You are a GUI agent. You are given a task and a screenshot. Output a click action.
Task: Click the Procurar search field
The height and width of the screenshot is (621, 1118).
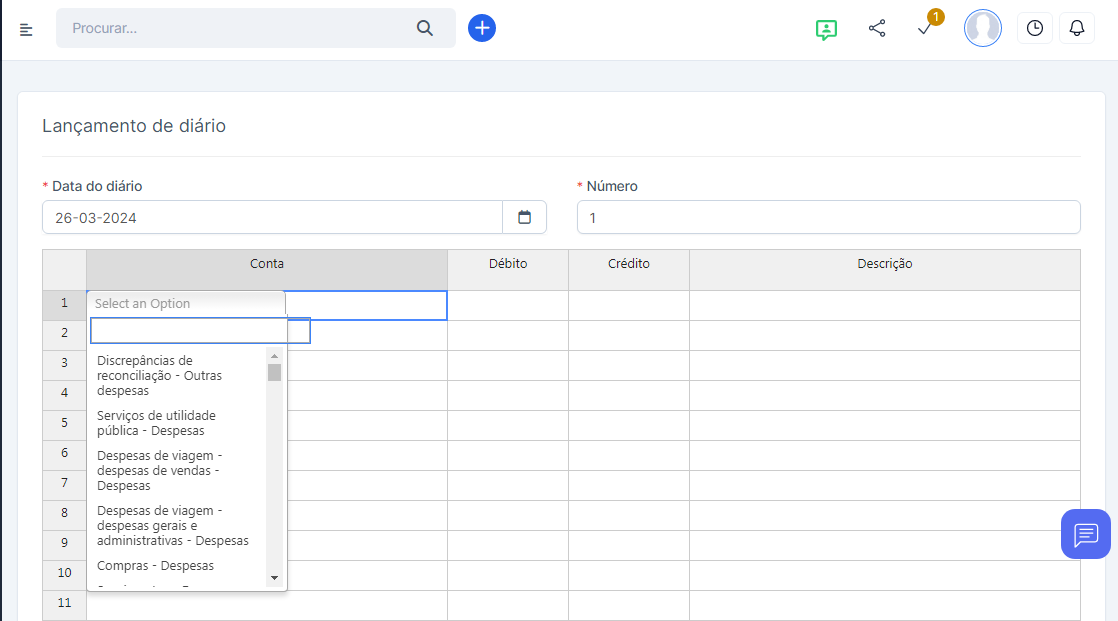click(240, 28)
